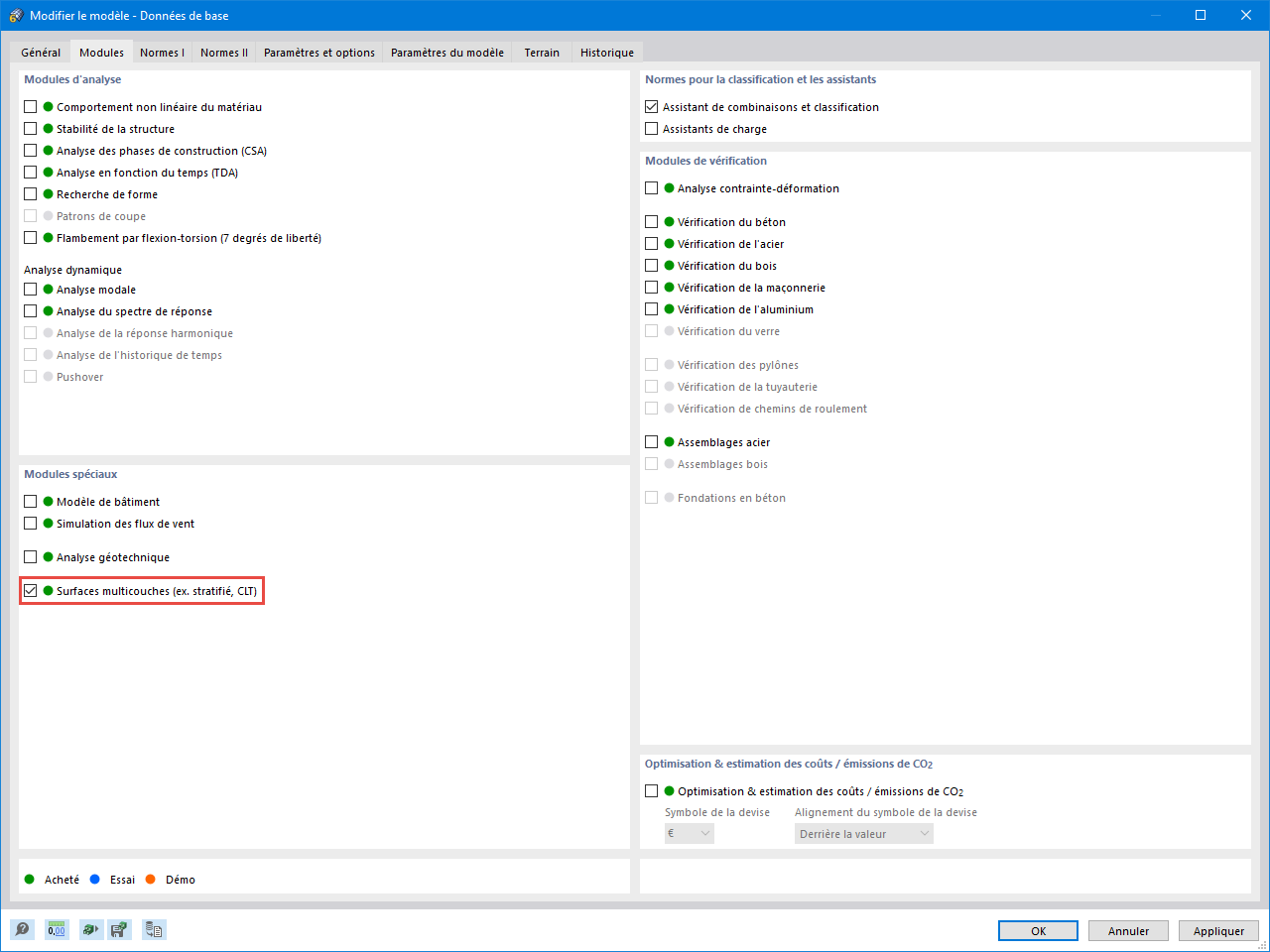Enable Vérification de la maçonnerie
1270x952 pixels.
[652, 288]
